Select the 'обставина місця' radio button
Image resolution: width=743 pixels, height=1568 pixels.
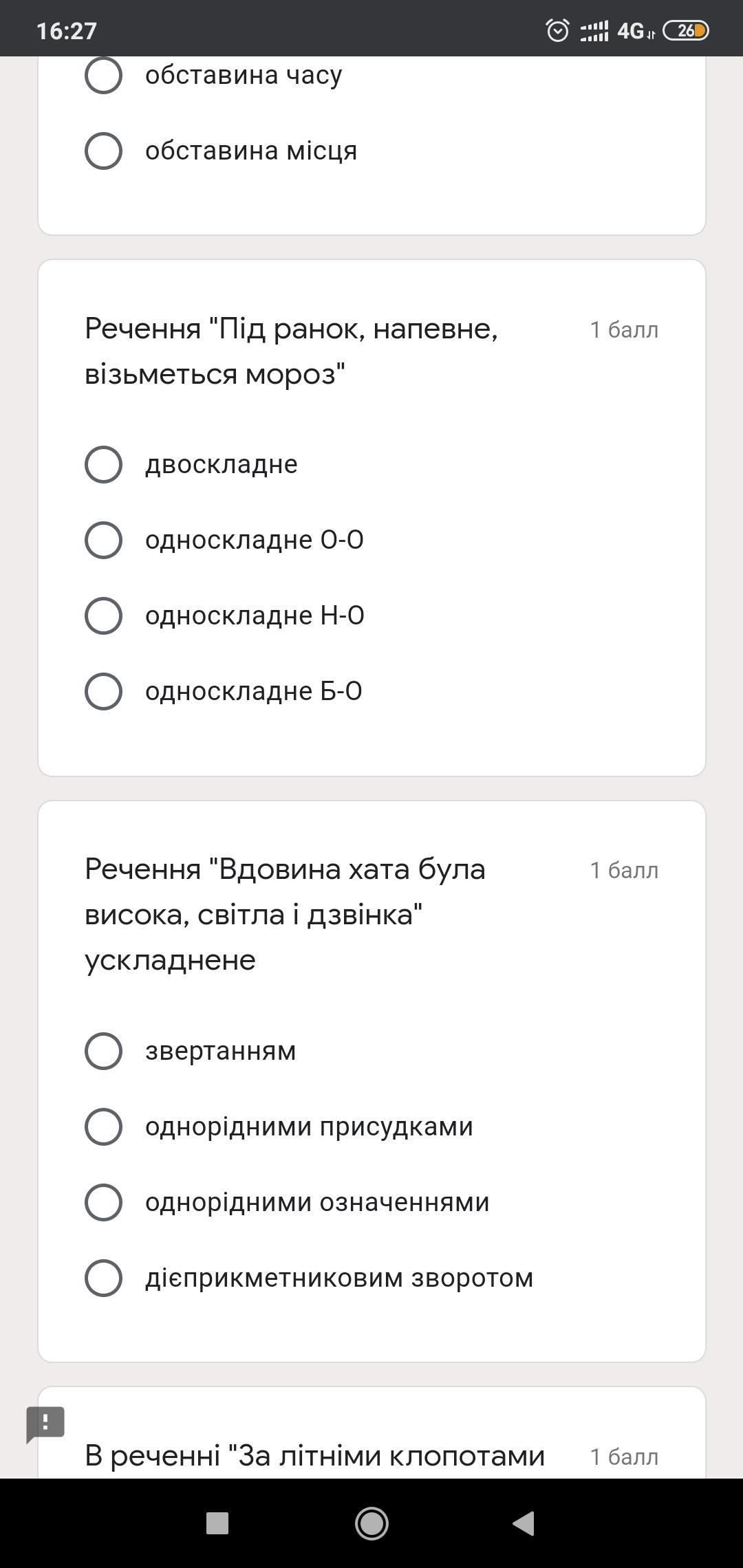click(x=103, y=151)
